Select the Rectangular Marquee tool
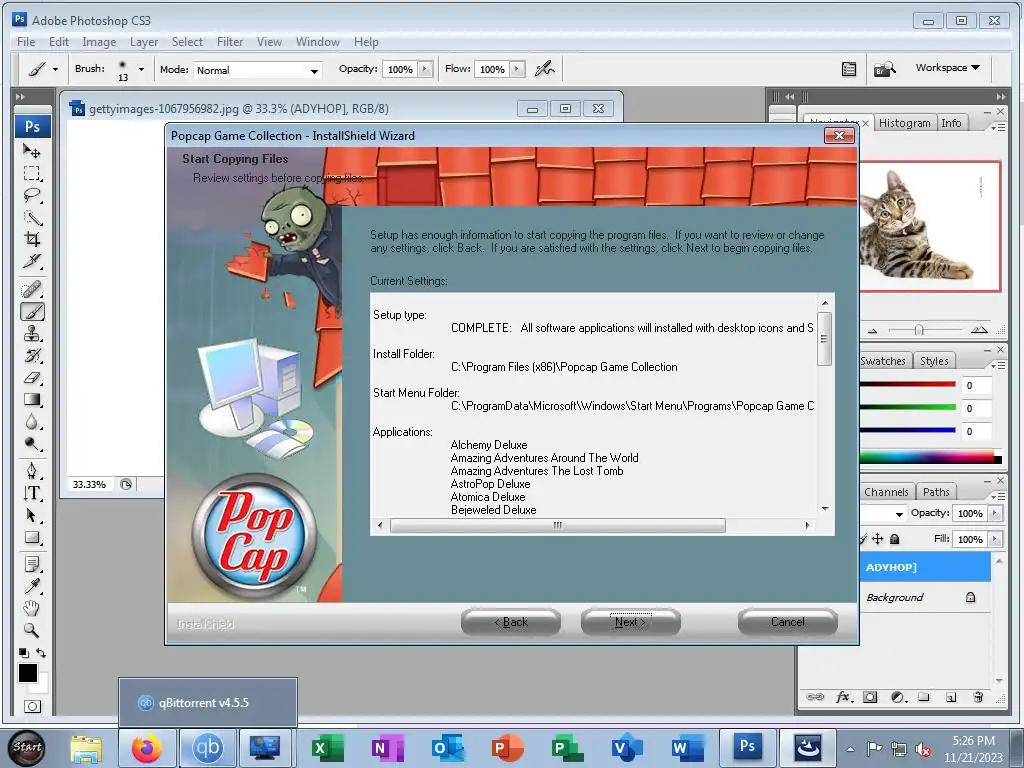Viewport: 1024px width, 768px height. pos(31,173)
